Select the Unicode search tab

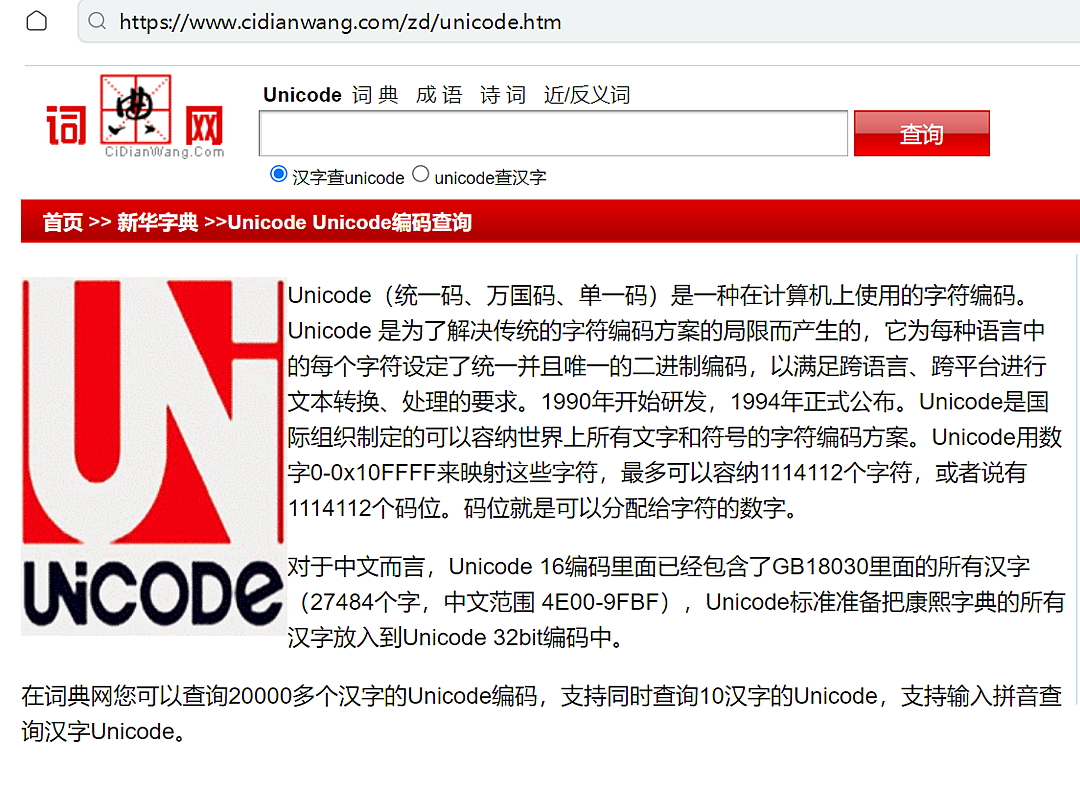[x=302, y=94]
